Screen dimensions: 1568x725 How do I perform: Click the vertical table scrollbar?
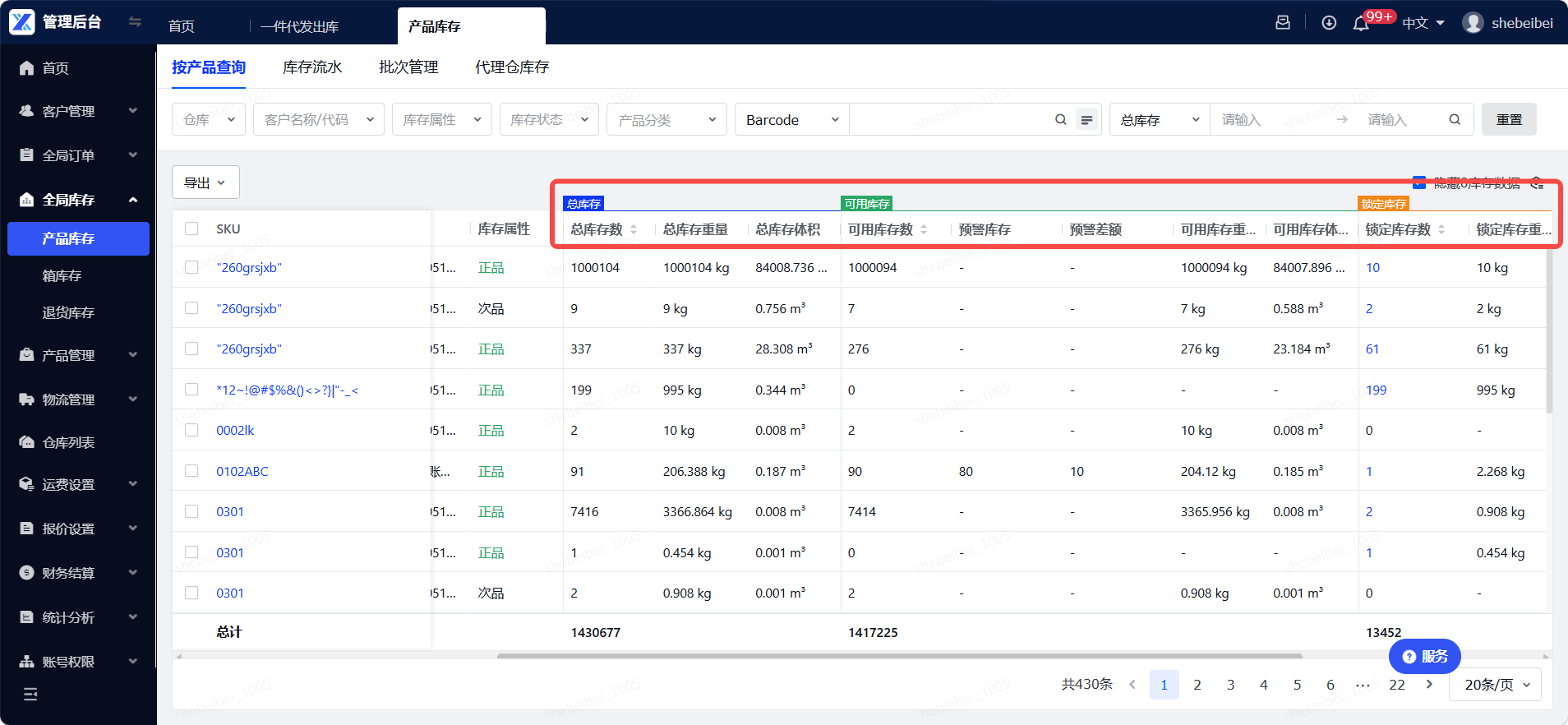pos(1549,329)
